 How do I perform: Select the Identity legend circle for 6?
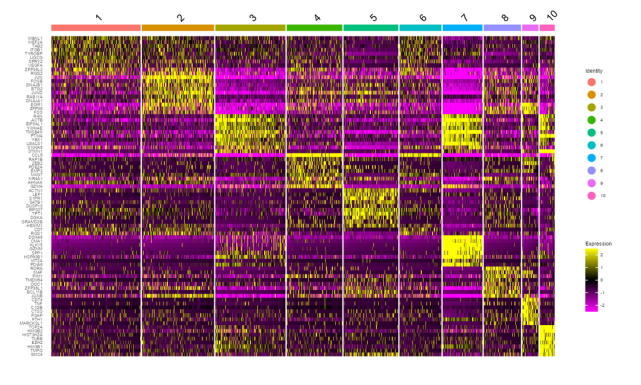pyautogui.click(x=592, y=145)
